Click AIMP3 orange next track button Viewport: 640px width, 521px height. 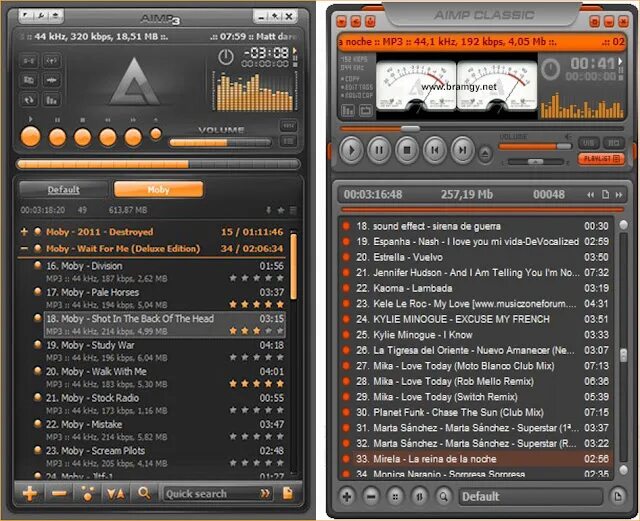click(x=133, y=137)
